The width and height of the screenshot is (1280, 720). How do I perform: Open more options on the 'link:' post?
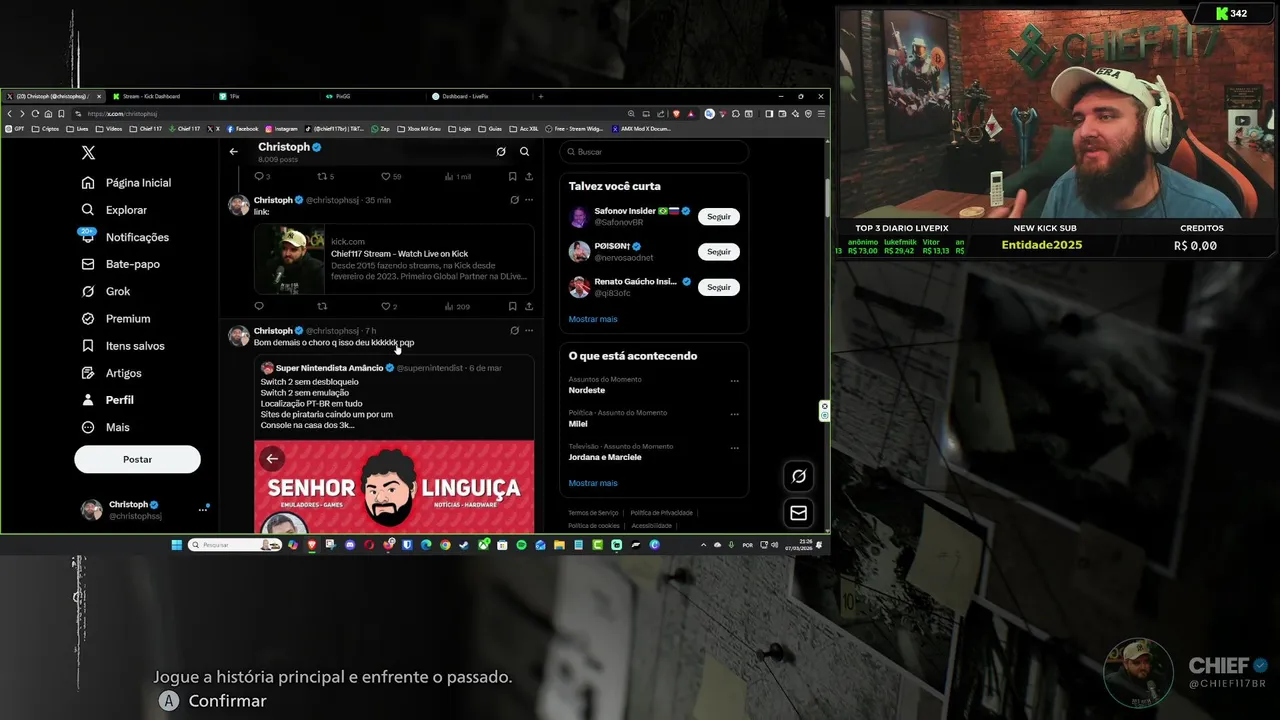[529, 200]
